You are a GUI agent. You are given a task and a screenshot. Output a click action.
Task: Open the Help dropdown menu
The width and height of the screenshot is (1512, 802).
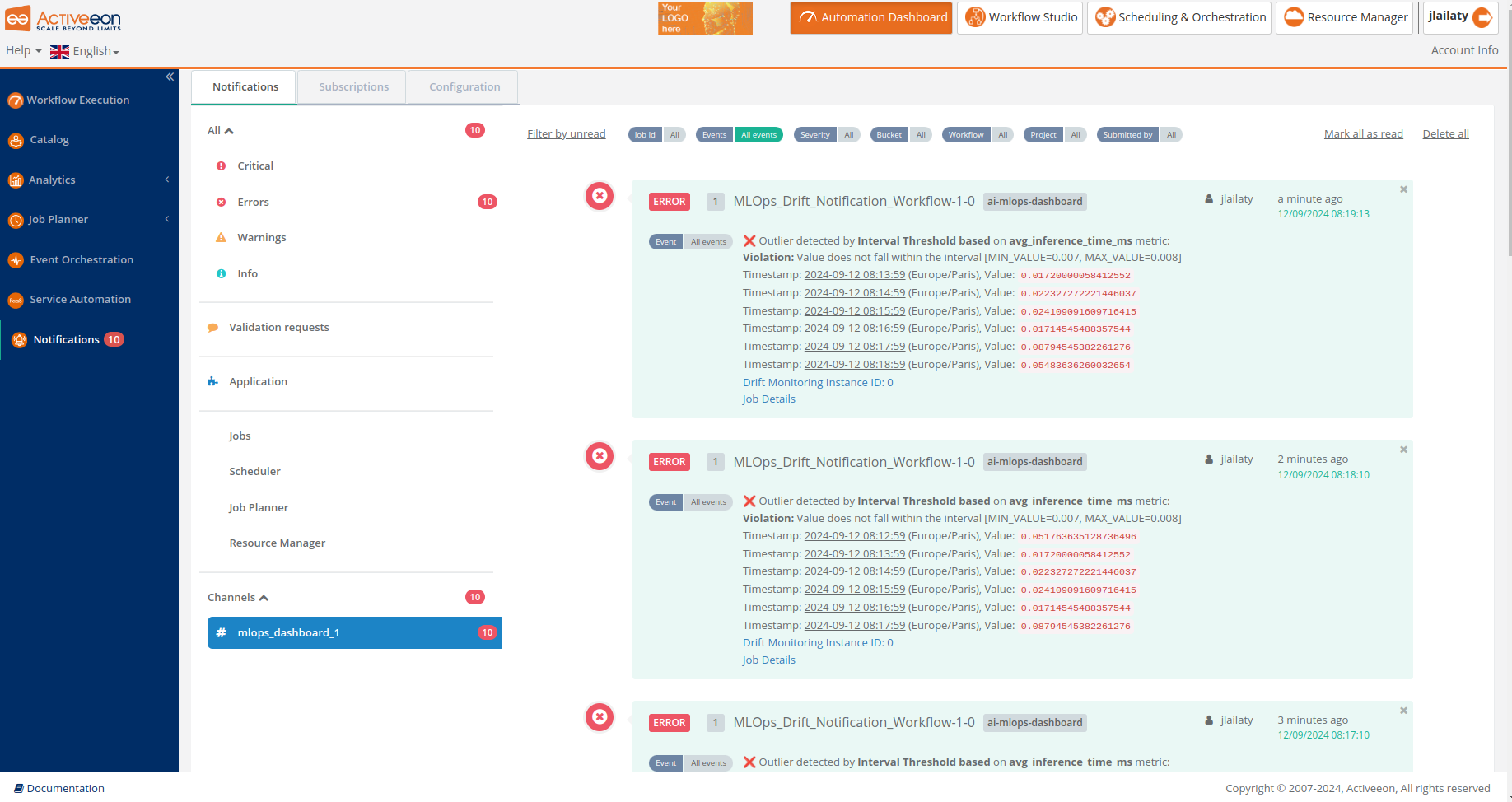coord(23,51)
